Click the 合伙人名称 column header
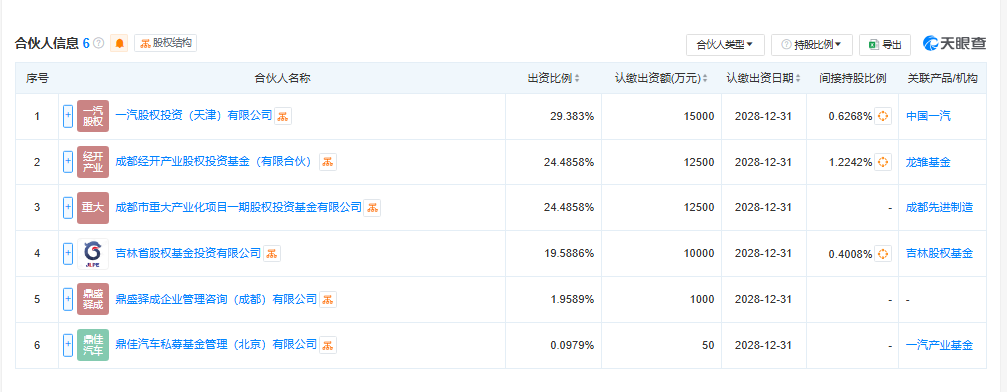1007x392 pixels. point(283,78)
